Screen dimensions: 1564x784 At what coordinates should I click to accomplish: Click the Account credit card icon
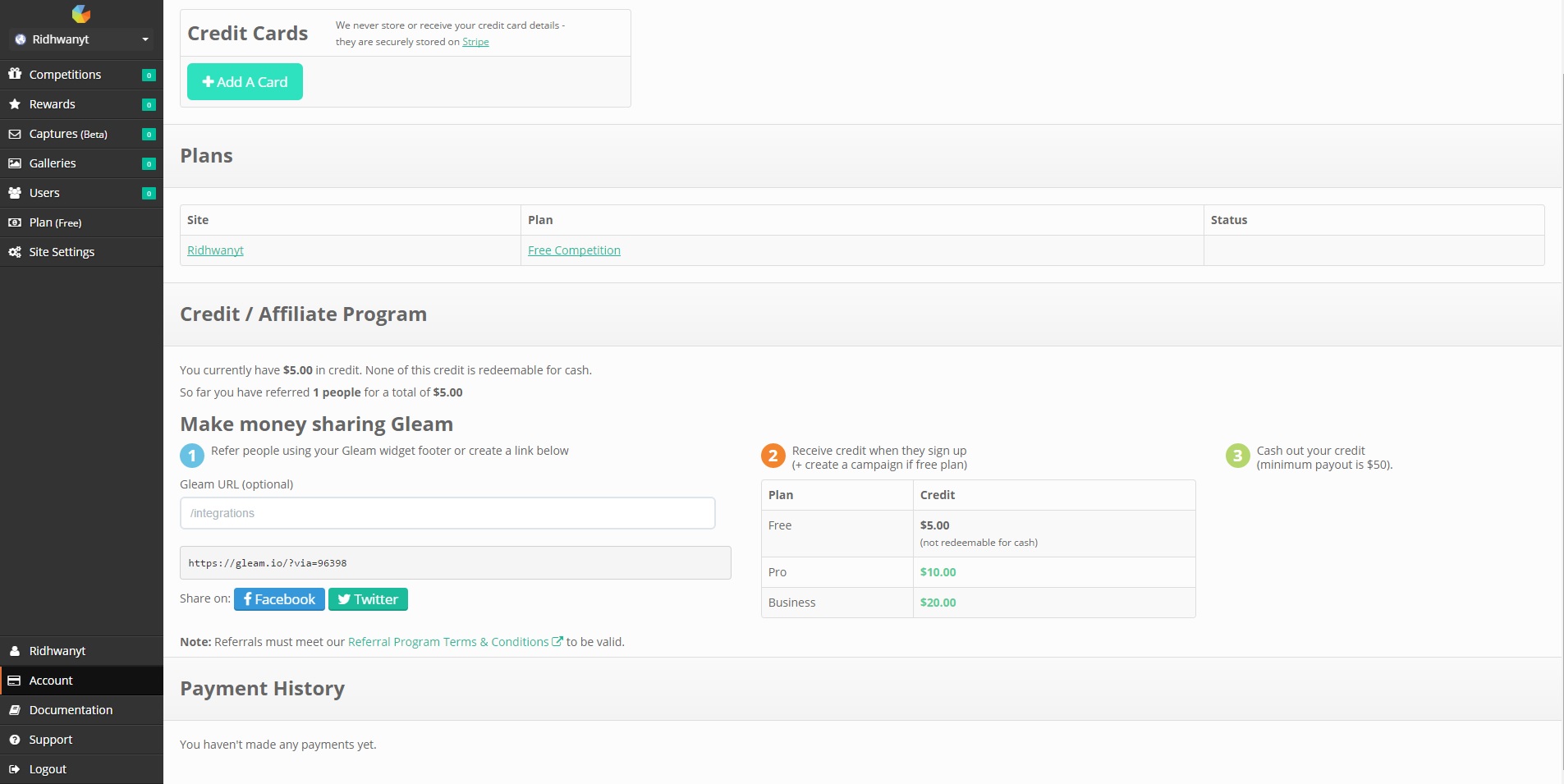pos(15,681)
